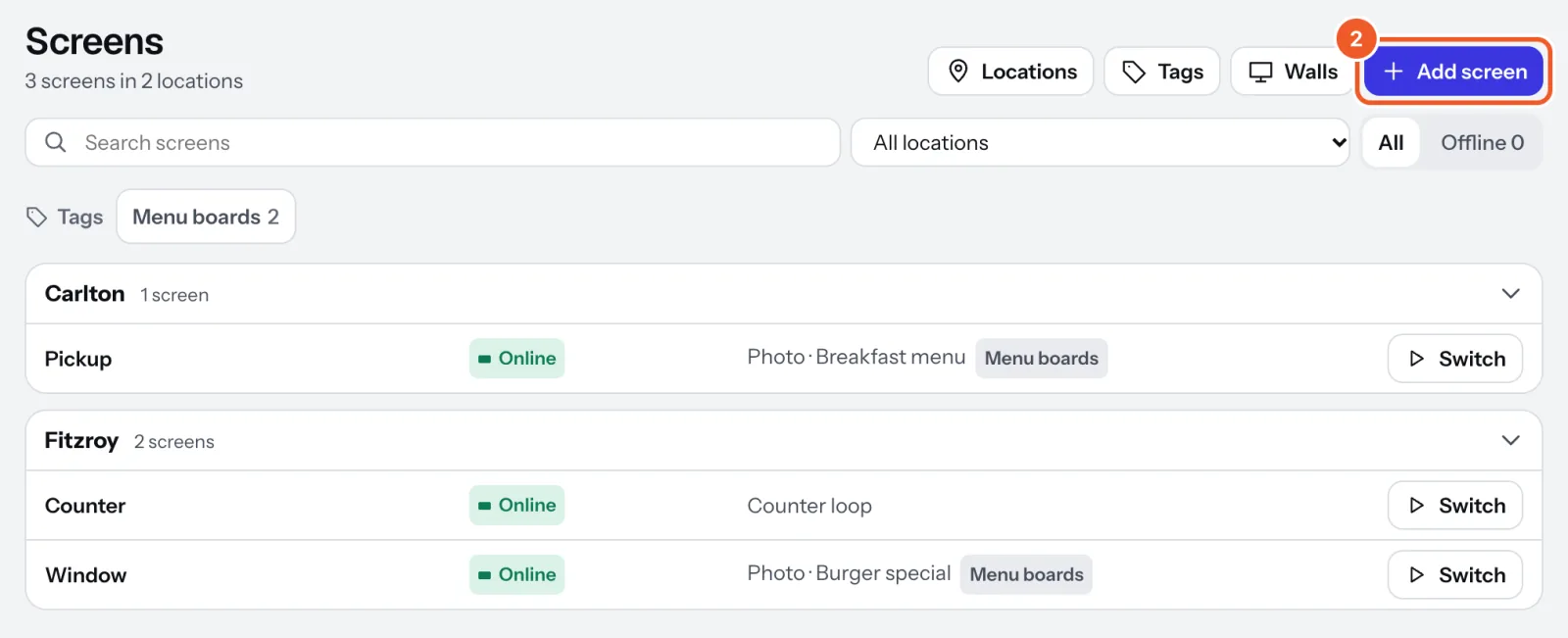Click the plus icon on Add screen
This screenshot has height=638, width=1568.
pyautogui.click(x=1393, y=72)
